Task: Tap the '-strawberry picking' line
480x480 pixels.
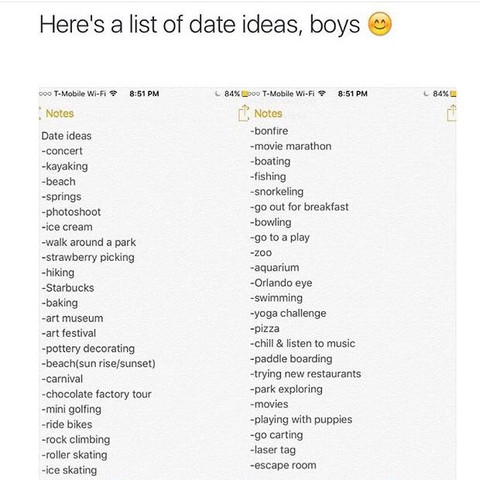Action: tap(88, 257)
